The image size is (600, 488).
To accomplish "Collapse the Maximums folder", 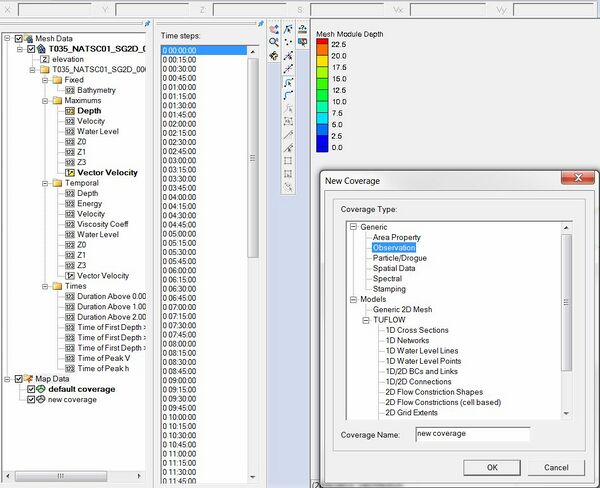I will tap(45, 100).
